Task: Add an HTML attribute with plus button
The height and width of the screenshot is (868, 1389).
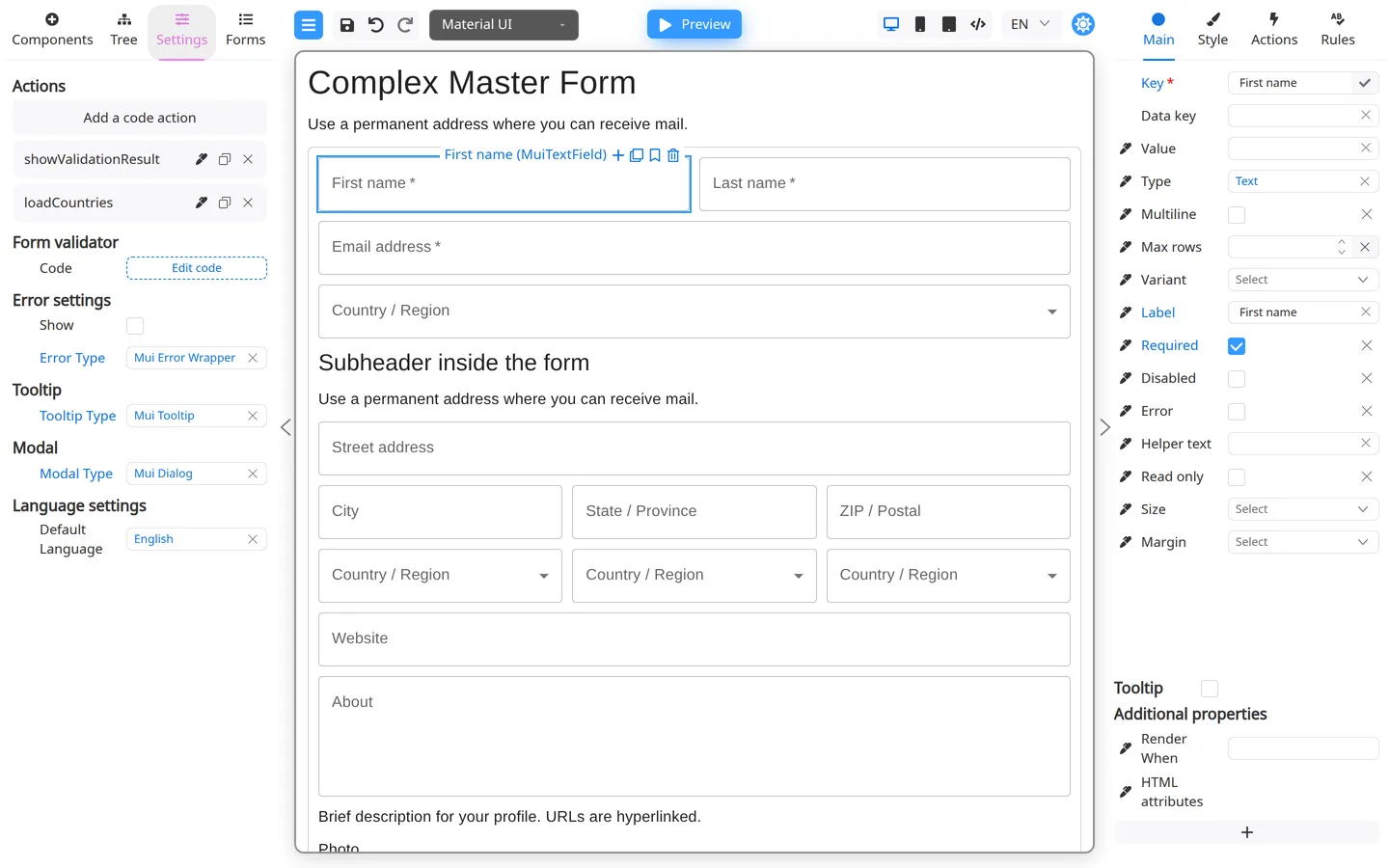Action: [x=1246, y=832]
